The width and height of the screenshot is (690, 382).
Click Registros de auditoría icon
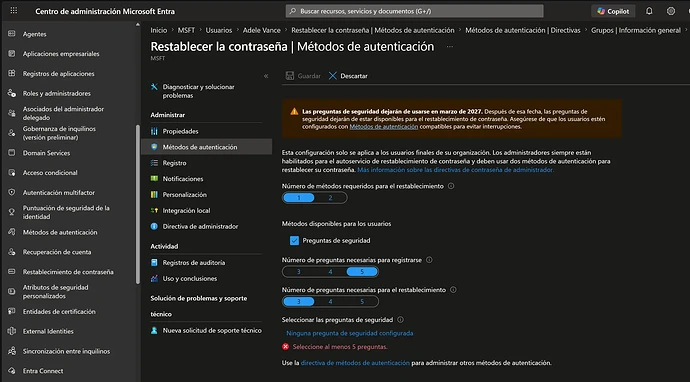point(154,262)
